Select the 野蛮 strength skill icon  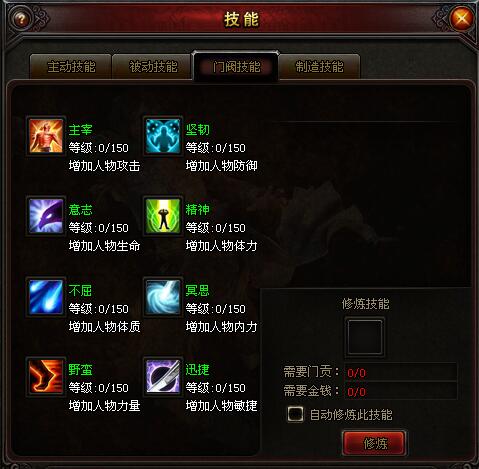(46, 377)
